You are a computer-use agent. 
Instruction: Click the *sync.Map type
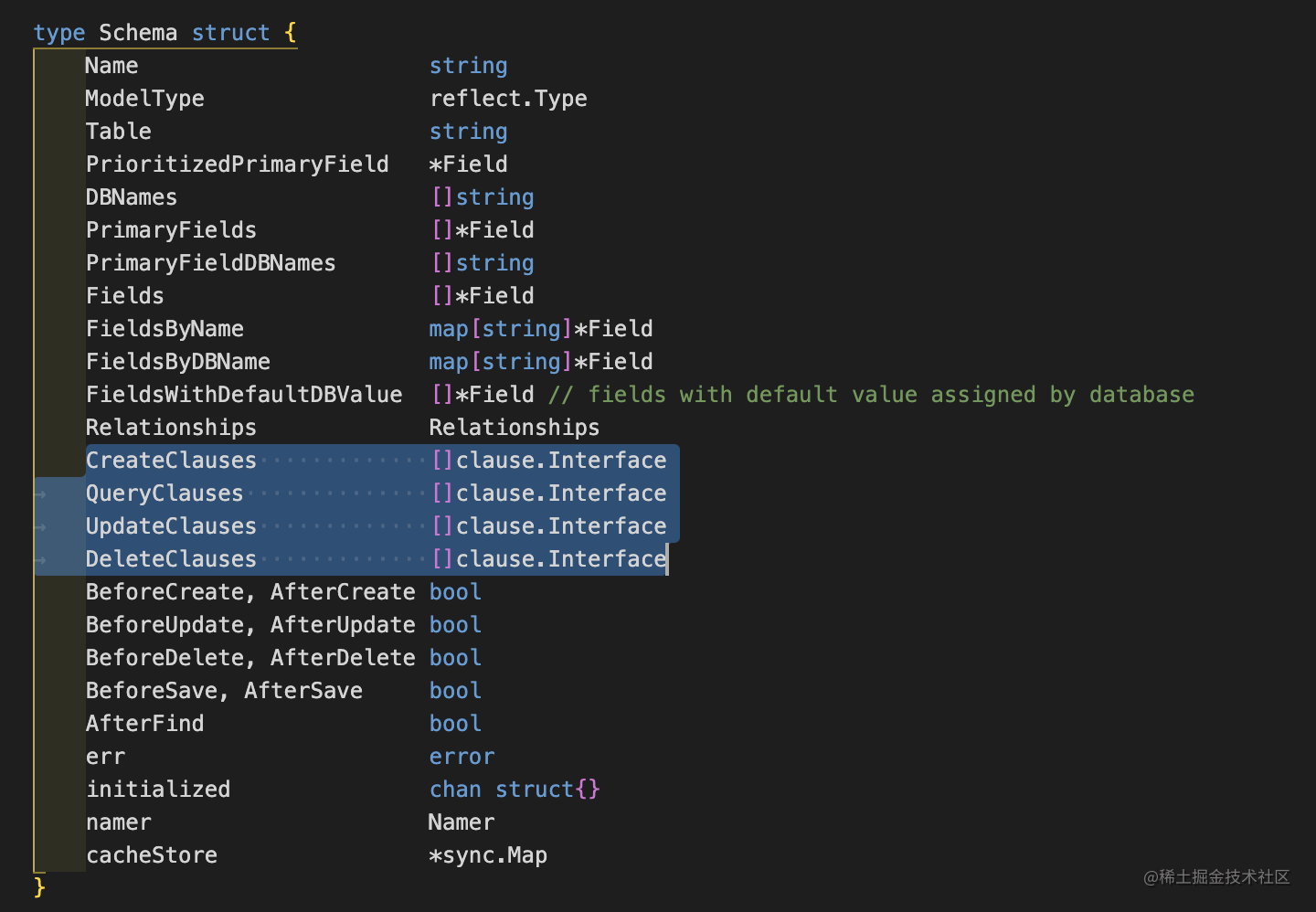coord(488,855)
